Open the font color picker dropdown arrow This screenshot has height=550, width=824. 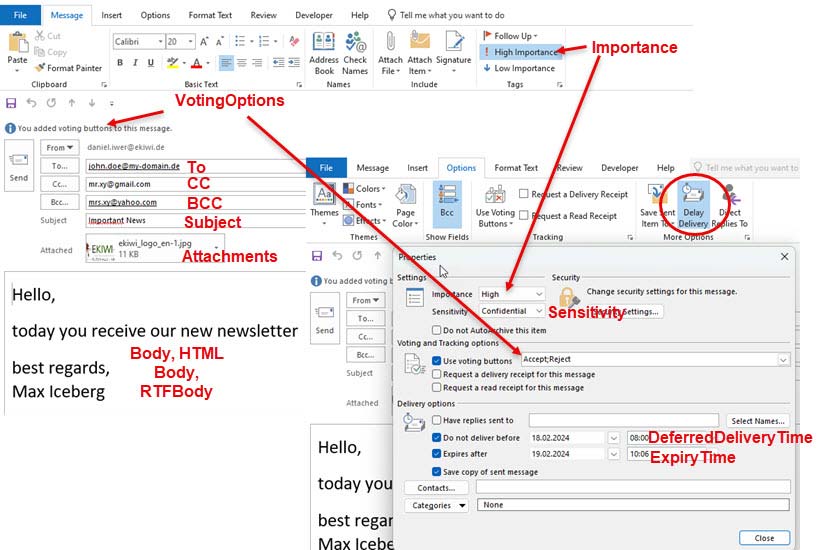pyautogui.click(x=208, y=63)
